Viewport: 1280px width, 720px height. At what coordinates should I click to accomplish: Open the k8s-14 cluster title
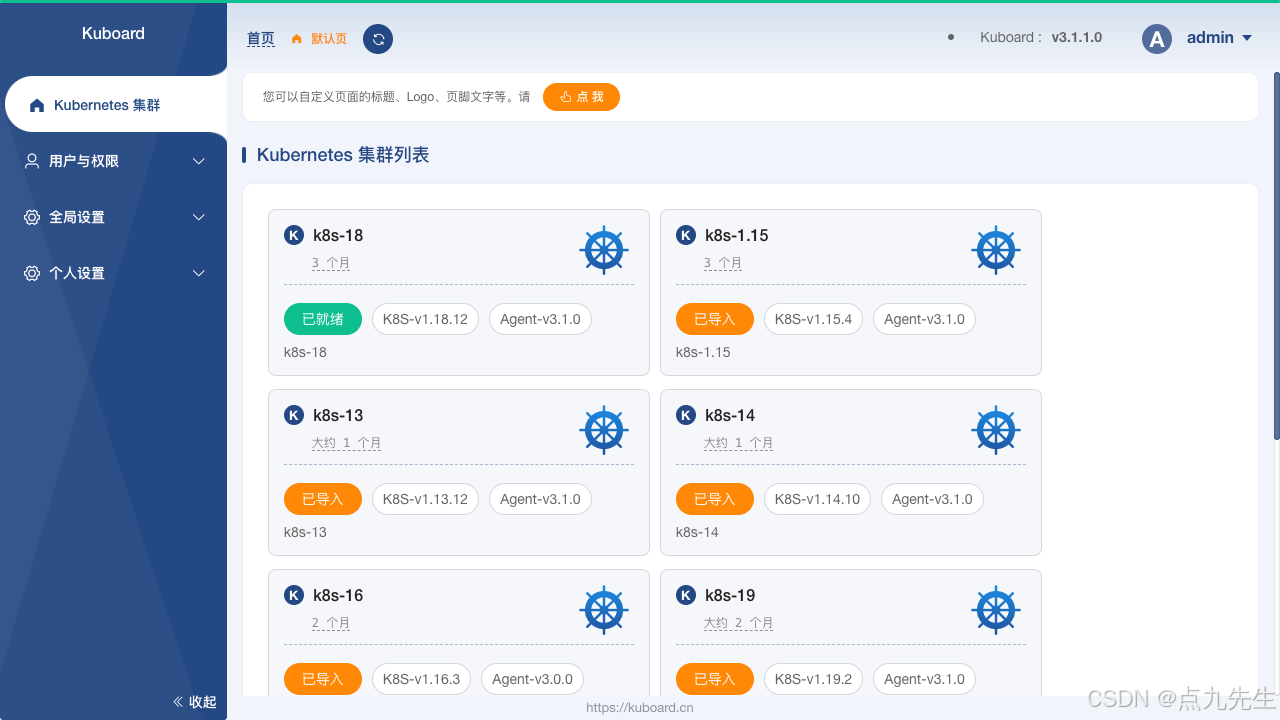pyautogui.click(x=730, y=415)
